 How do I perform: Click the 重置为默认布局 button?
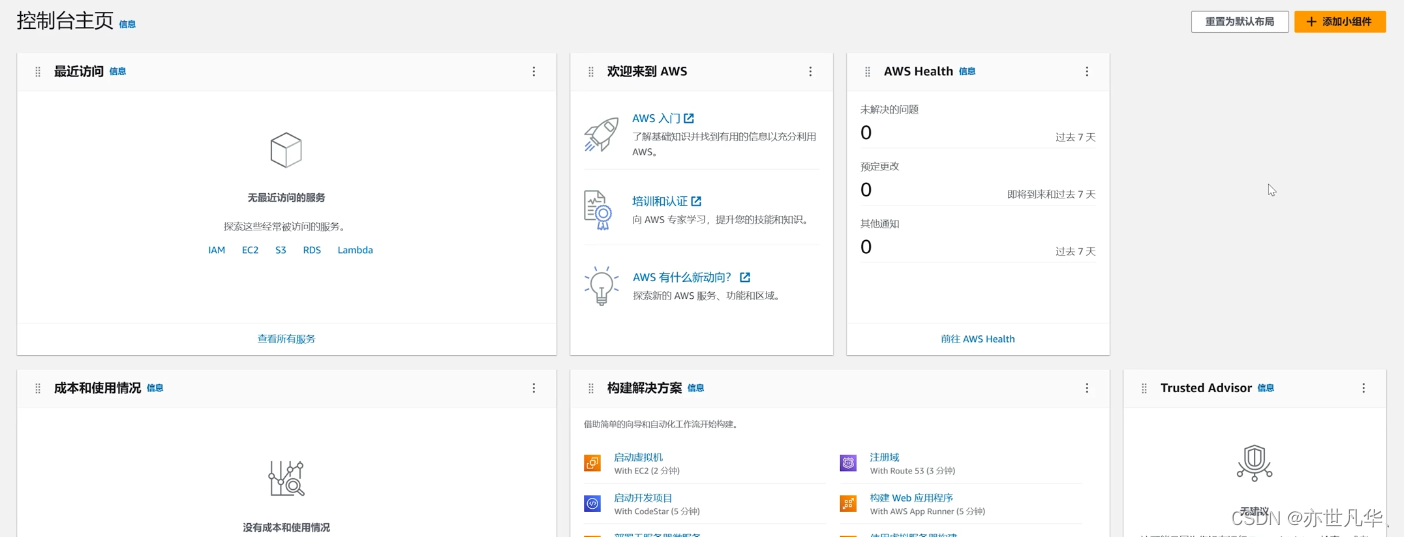[1239, 22]
